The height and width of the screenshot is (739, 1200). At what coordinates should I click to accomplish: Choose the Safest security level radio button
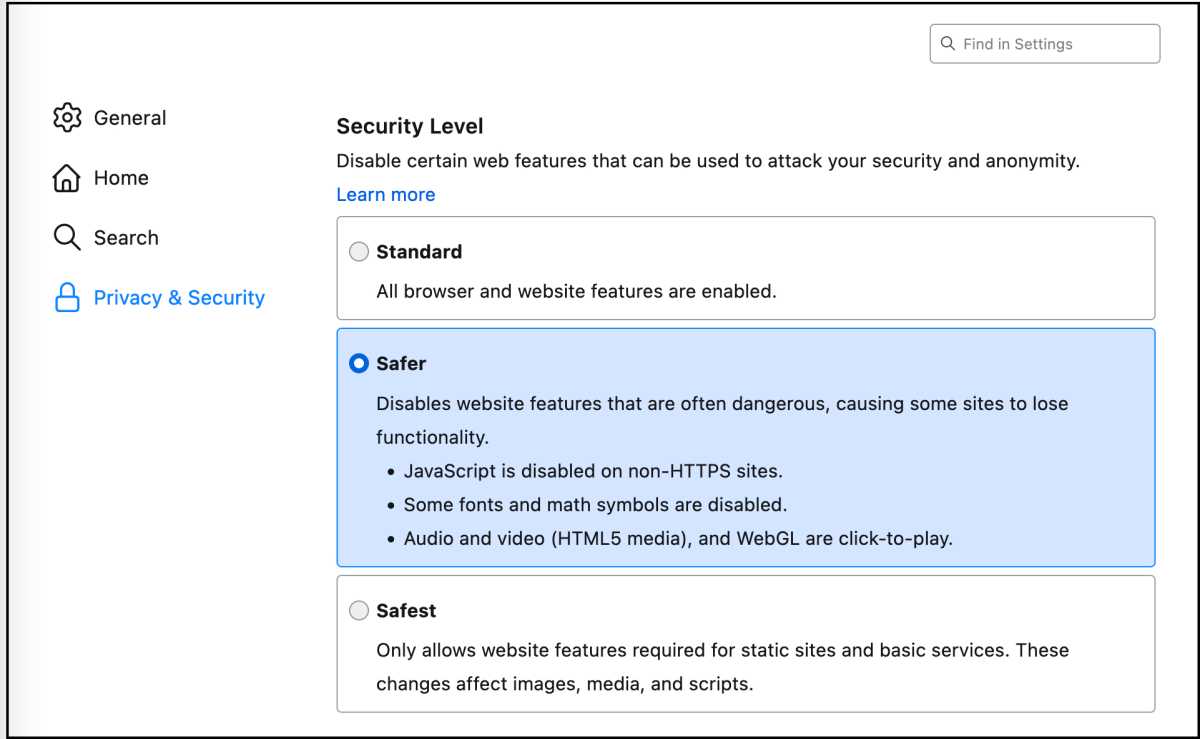point(359,611)
